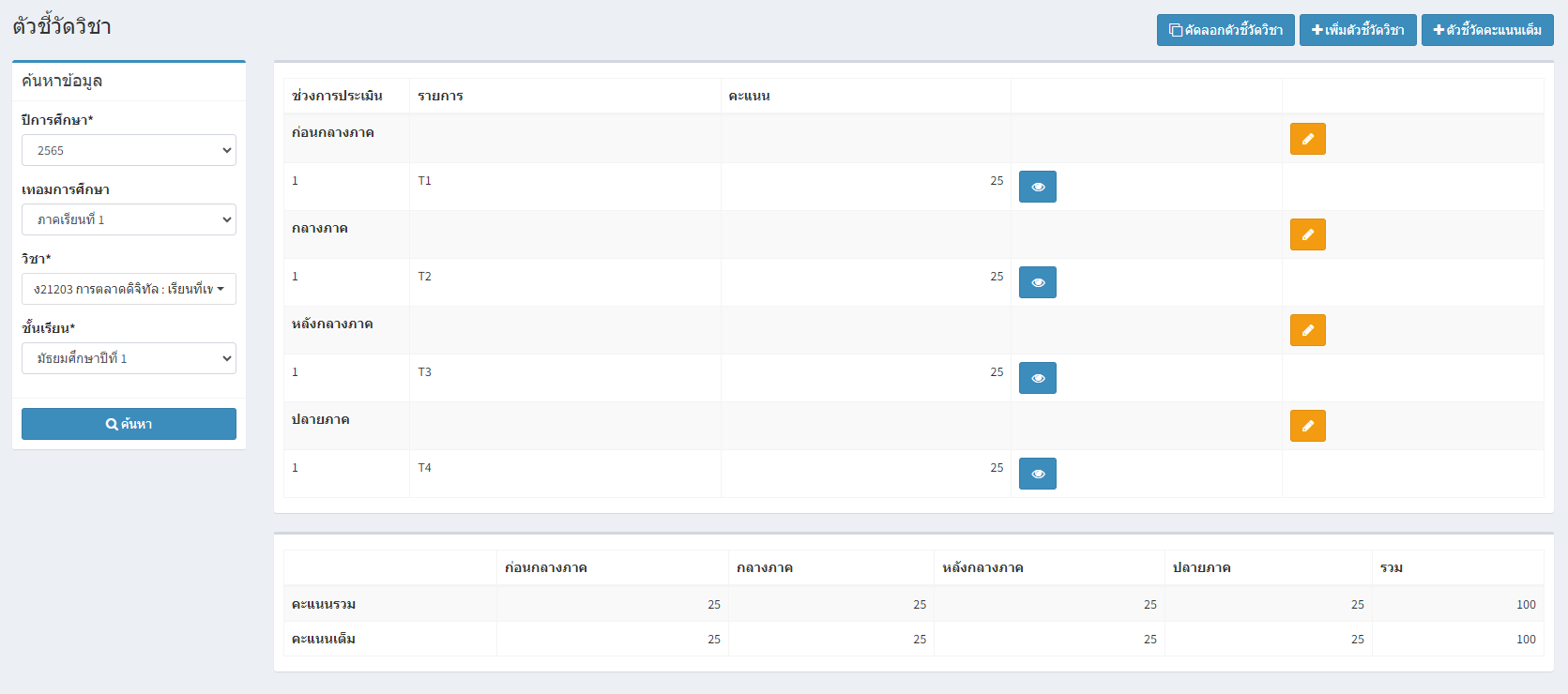
Task: Click the edit pencil for ปลายภาค row
Action: [x=1307, y=426]
